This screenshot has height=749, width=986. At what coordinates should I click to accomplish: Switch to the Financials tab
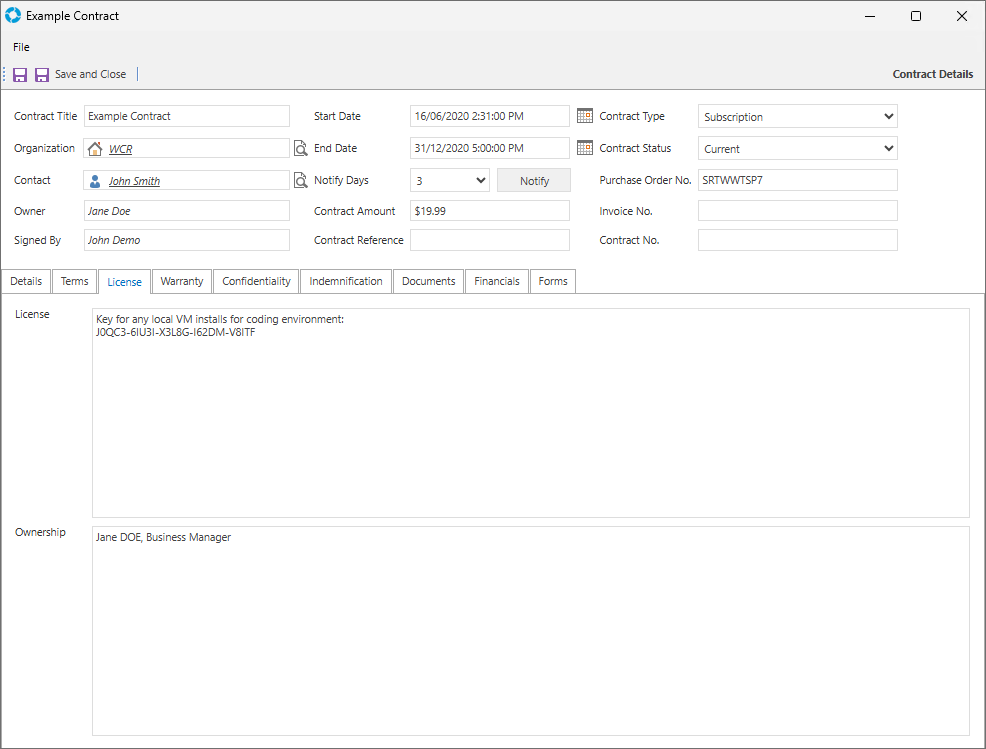(497, 281)
